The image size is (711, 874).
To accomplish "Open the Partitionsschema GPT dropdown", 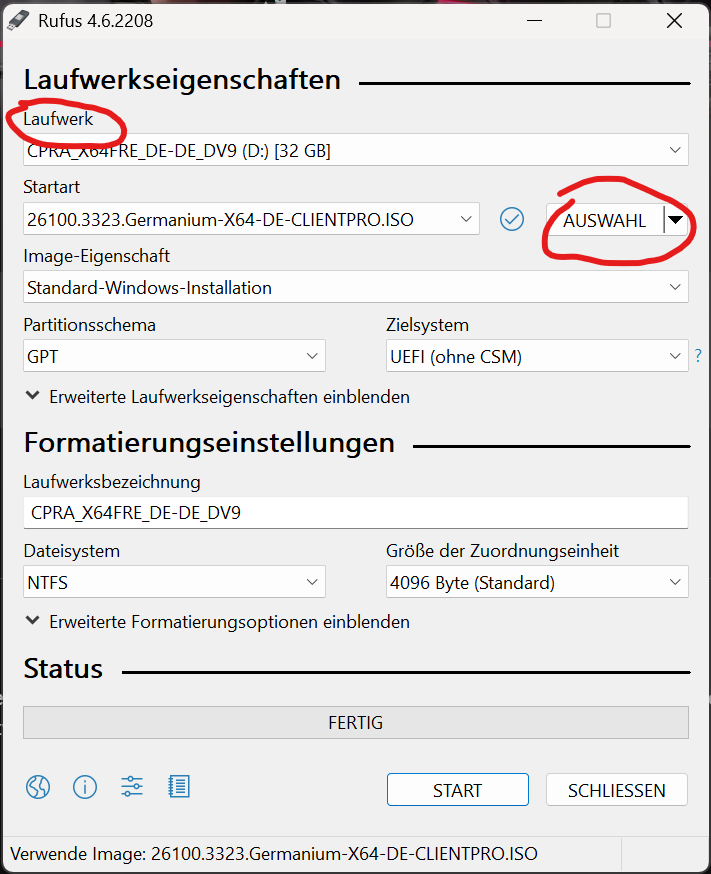I will [174, 356].
